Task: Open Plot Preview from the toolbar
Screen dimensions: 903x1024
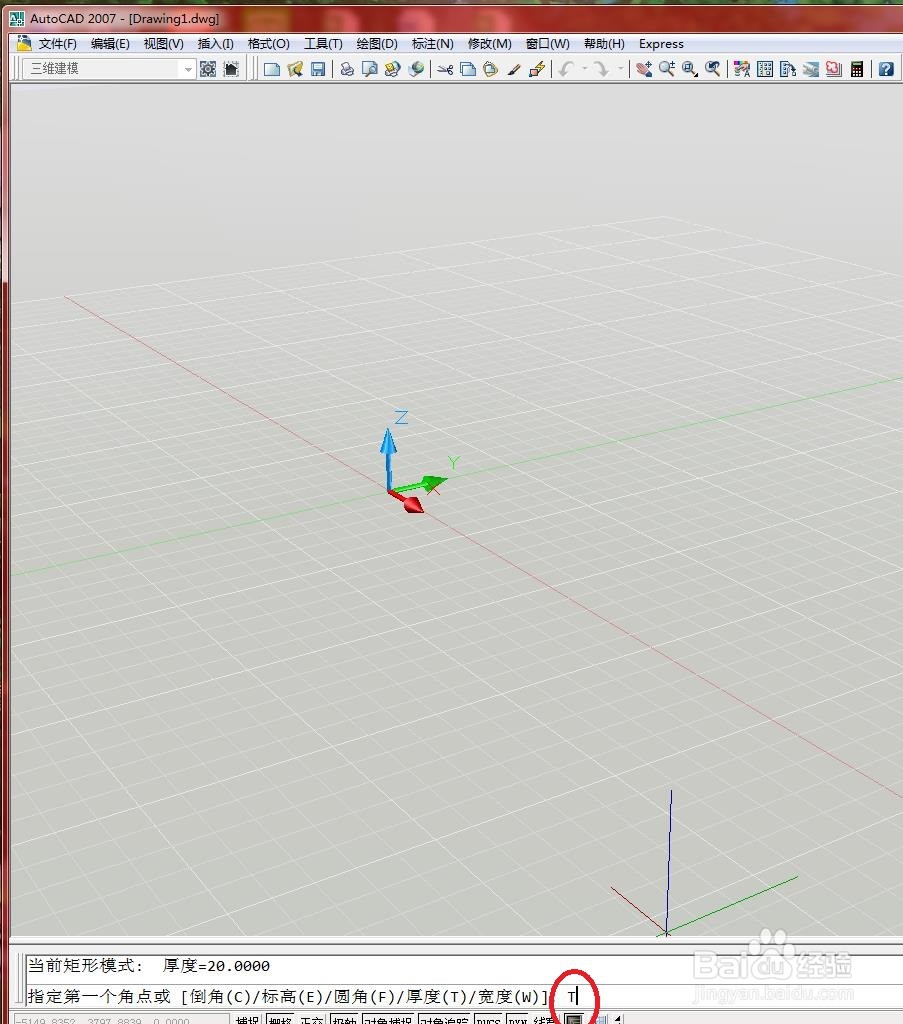Action: pyautogui.click(x=370, y=69)
